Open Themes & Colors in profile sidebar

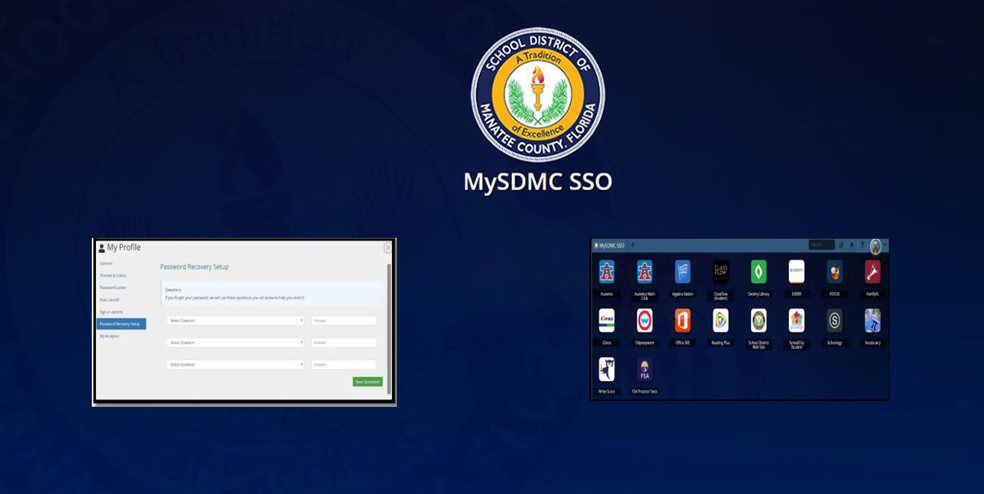pyautogui.click(x=113, y=275)
